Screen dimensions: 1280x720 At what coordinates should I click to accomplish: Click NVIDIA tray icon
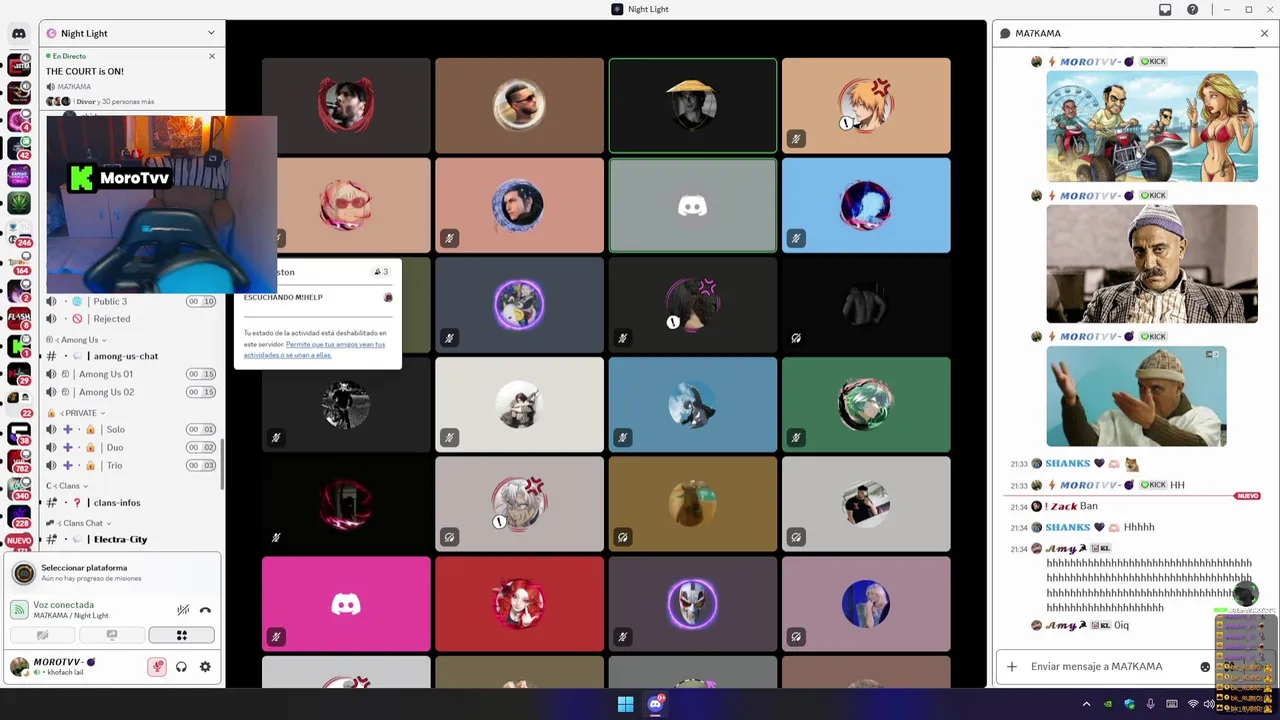tap(1108, 704)
